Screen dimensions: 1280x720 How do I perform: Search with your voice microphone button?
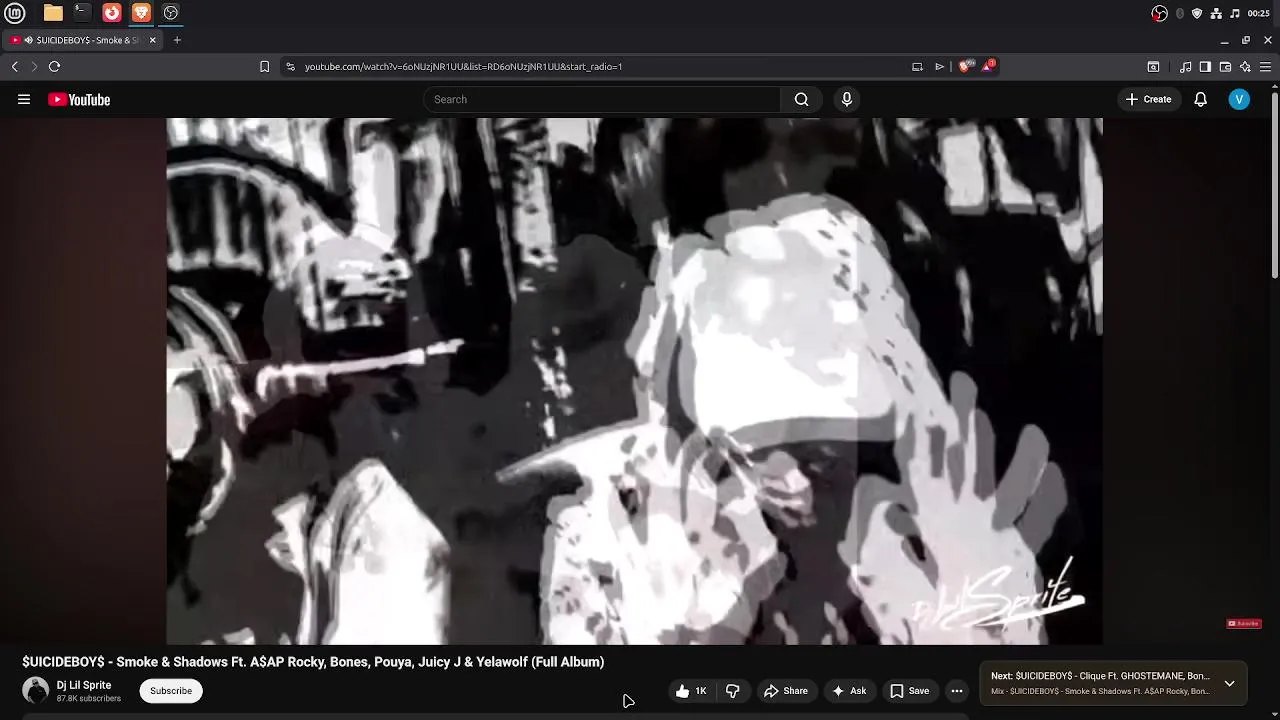(847, 99)
